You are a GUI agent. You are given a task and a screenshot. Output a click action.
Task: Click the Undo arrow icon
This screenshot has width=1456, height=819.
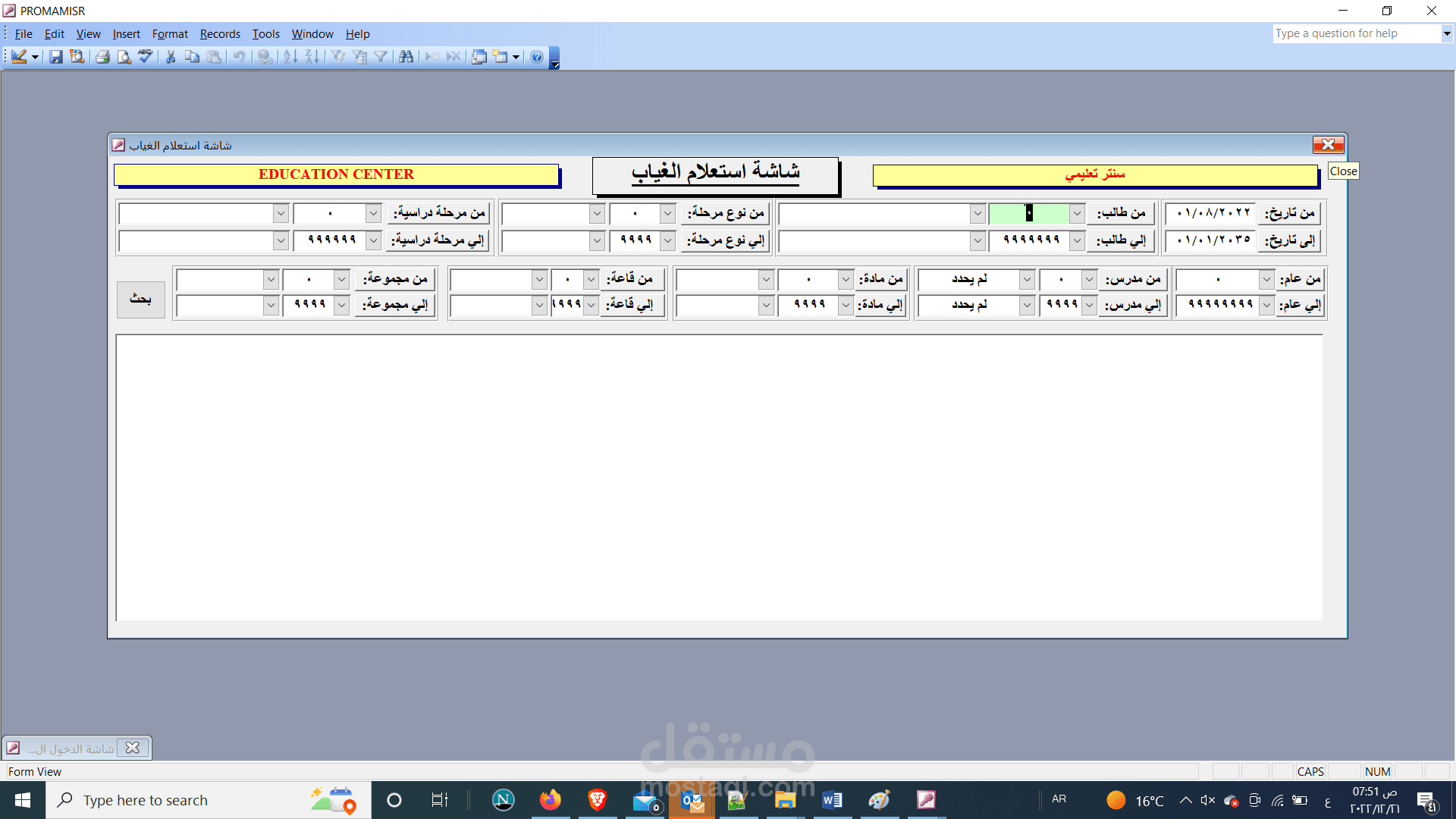[239, 57]
